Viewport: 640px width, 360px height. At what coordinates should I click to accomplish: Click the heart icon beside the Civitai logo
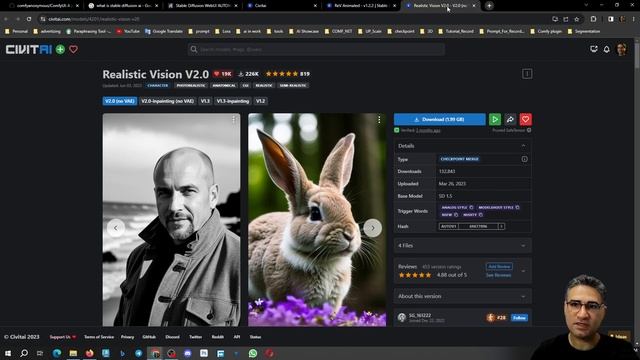pos(73,49)
